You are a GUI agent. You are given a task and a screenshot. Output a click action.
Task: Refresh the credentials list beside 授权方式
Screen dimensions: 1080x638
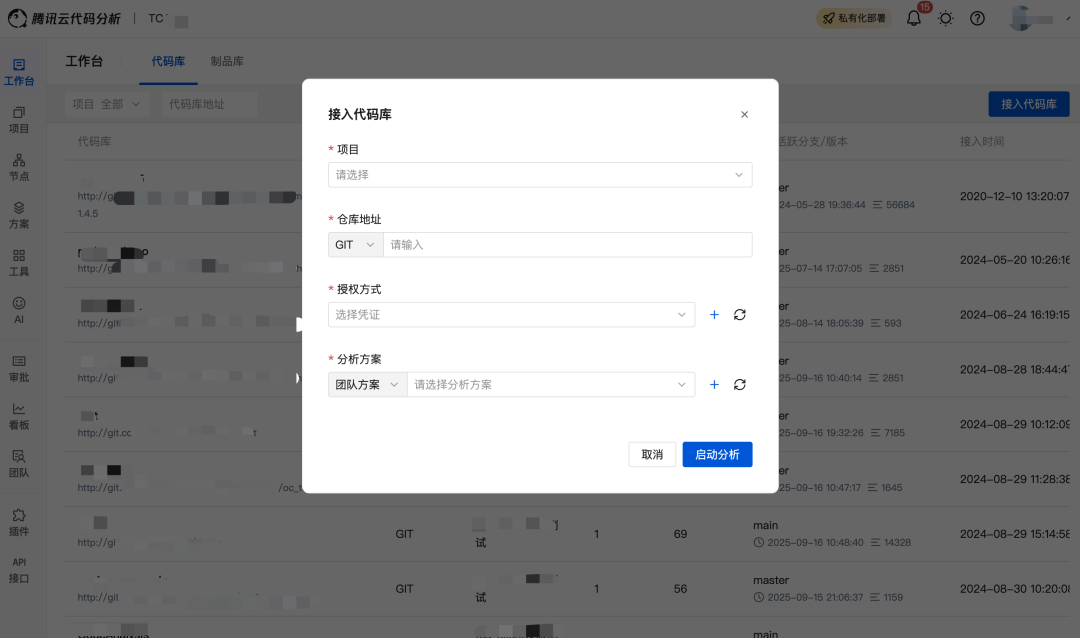[x=740, y=315]
